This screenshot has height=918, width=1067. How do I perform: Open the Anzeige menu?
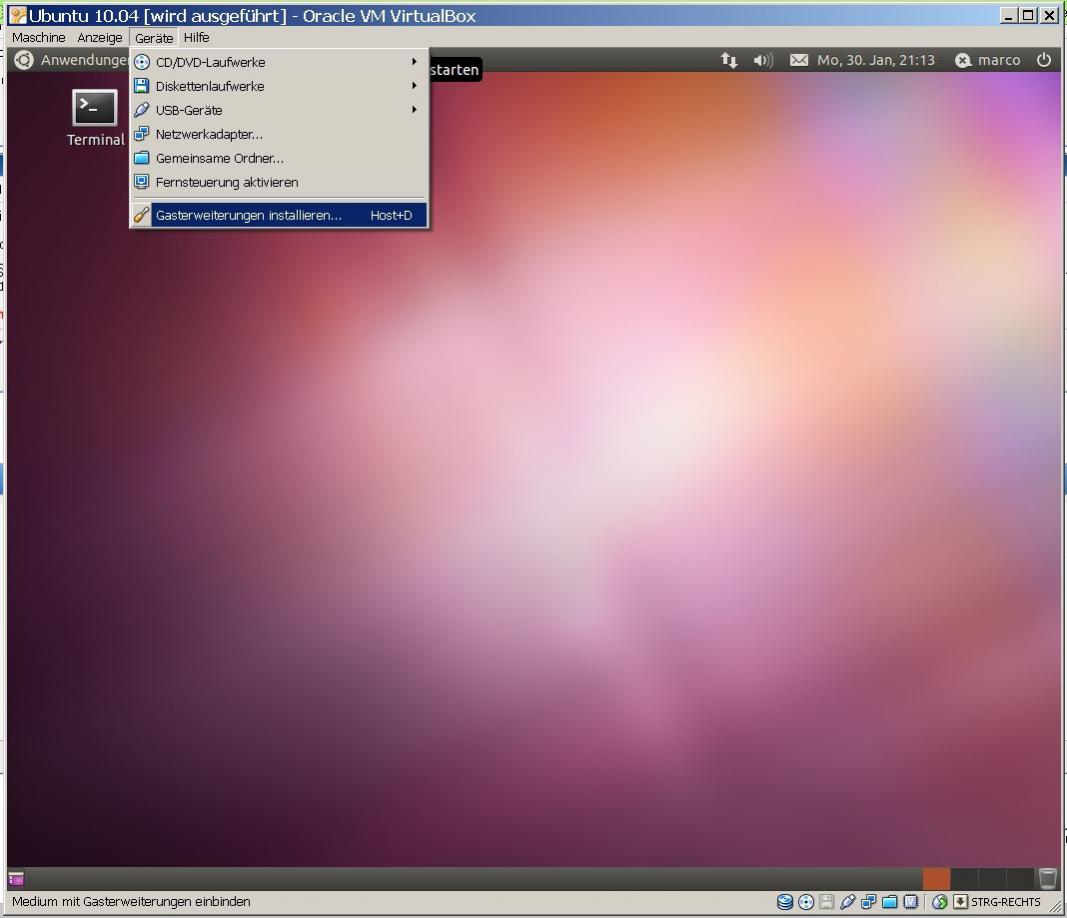click(100, 37)
